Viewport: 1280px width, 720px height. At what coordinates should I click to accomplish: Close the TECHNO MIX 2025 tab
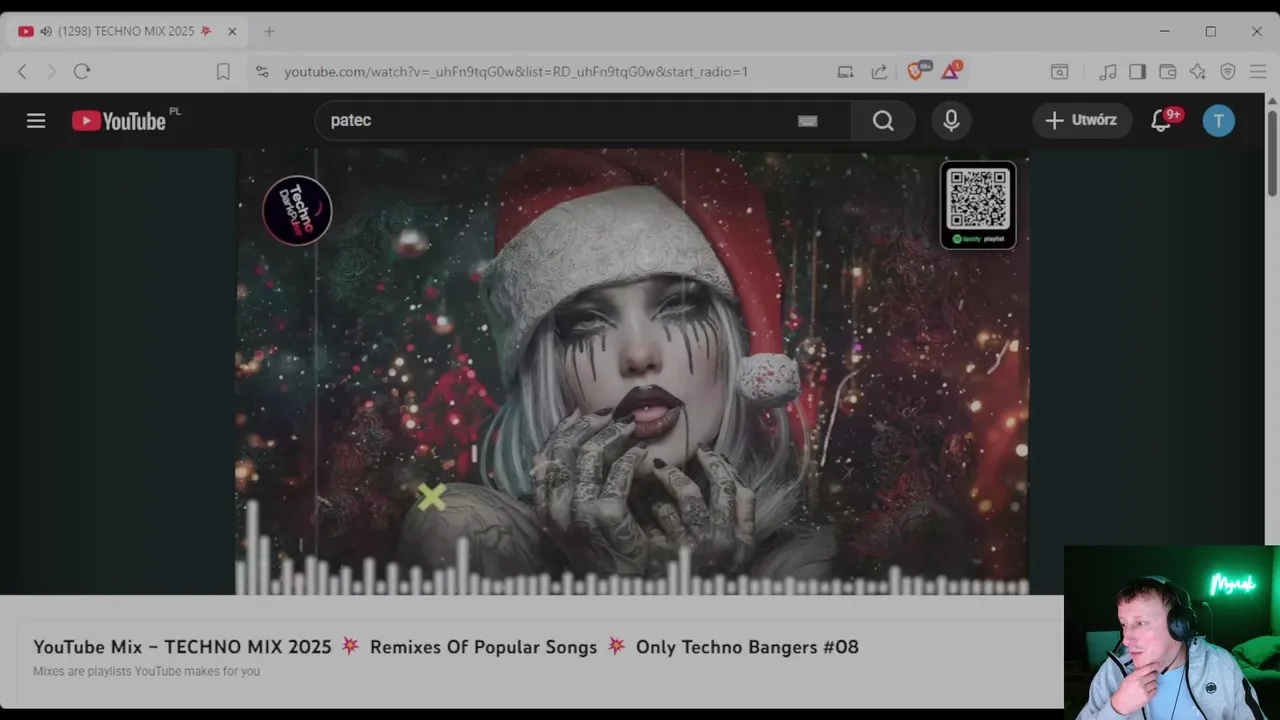tap(232, 31)
